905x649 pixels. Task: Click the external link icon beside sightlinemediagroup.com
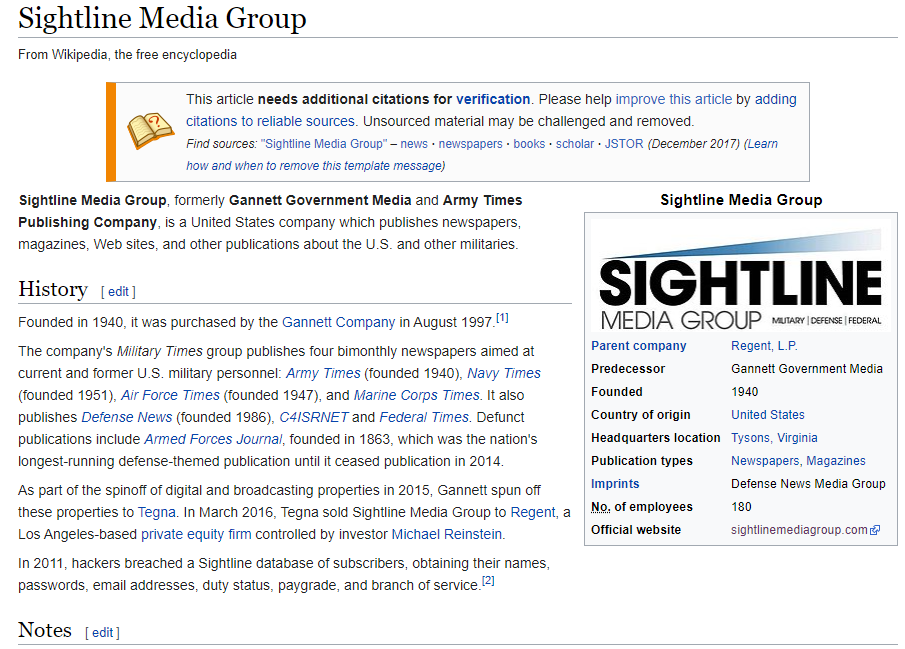click(875, 530)
